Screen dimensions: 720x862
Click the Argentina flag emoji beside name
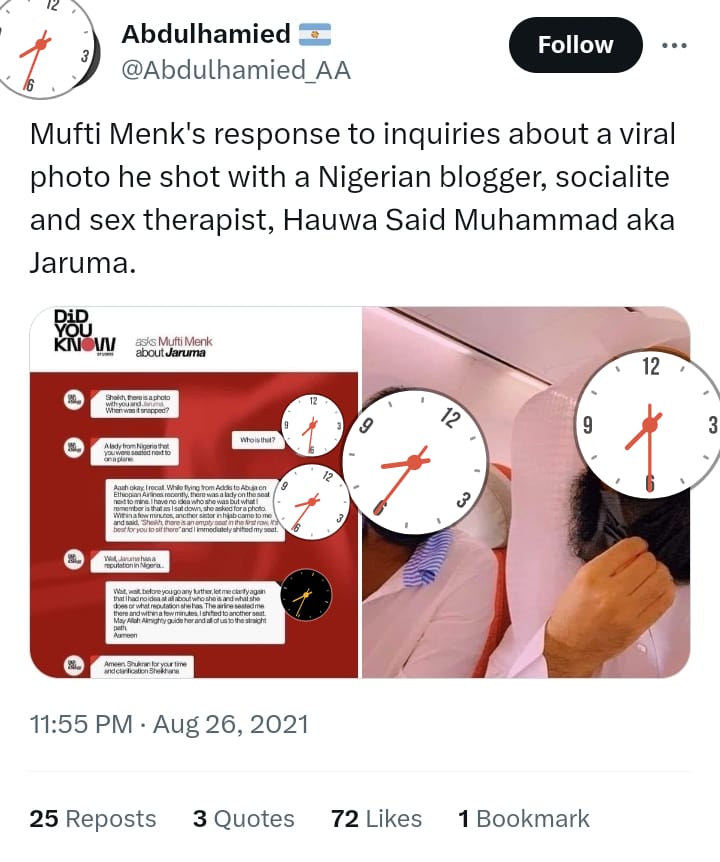(x=315, y=34)
